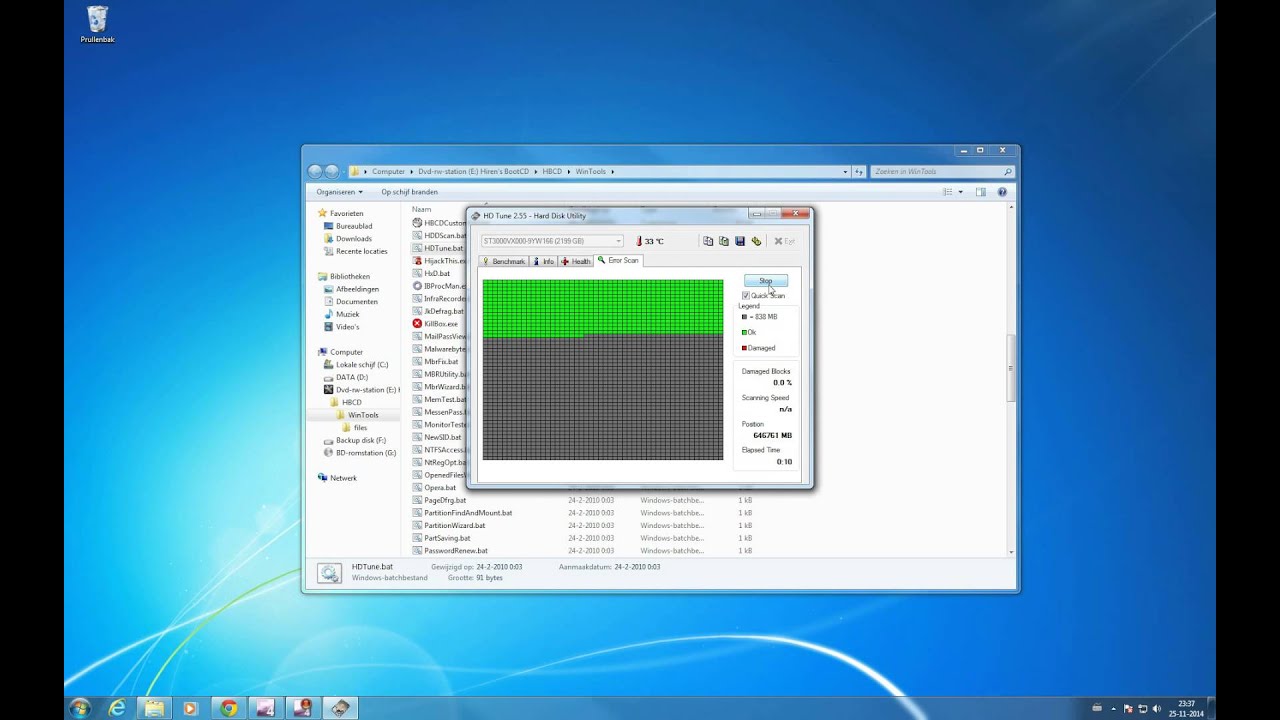Toggle the preview pane icon in Explorer
1280x720 pixels.
[981, 192]
